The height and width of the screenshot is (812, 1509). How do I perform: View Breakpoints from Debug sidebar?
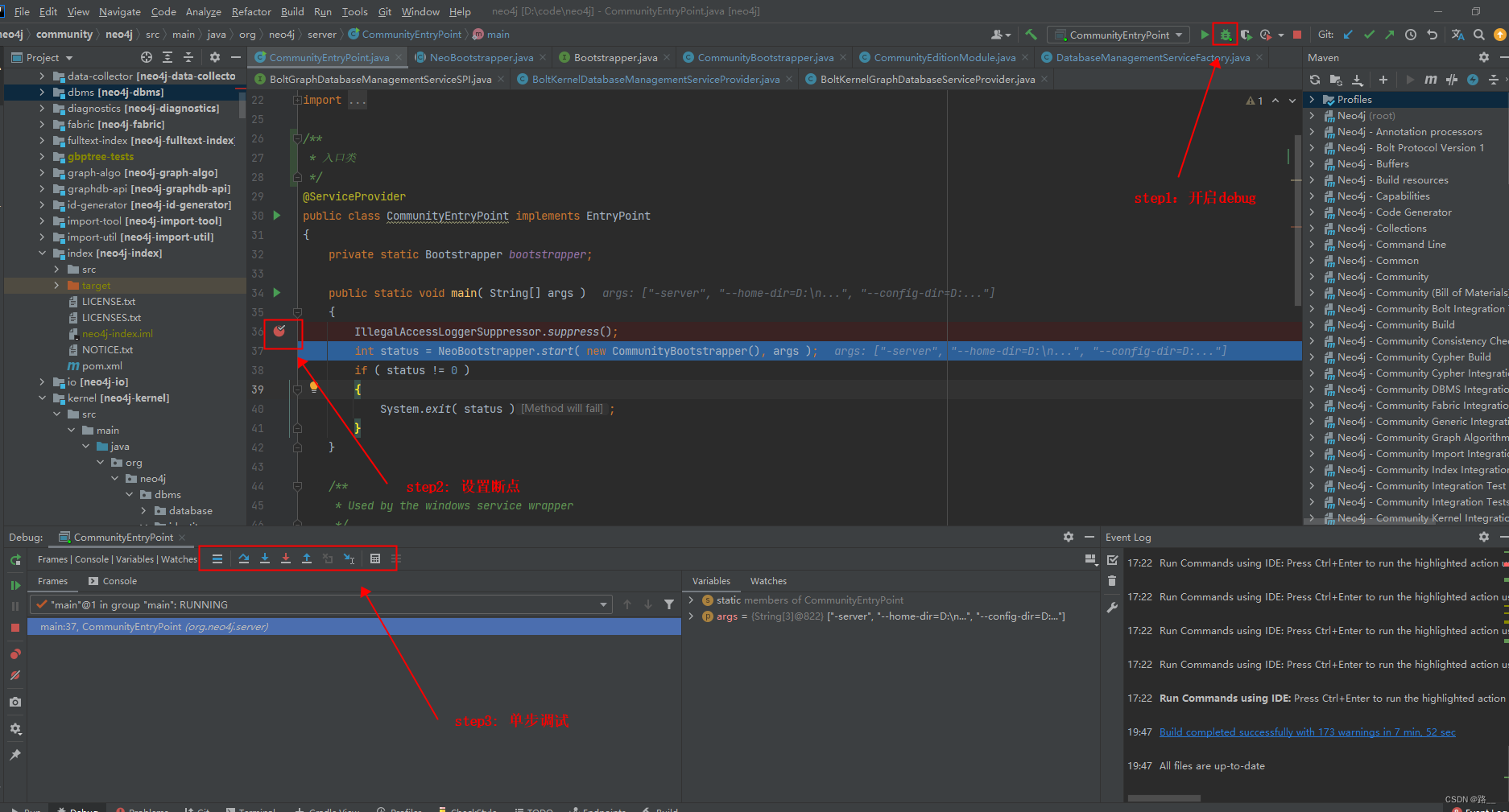point(15,654)
